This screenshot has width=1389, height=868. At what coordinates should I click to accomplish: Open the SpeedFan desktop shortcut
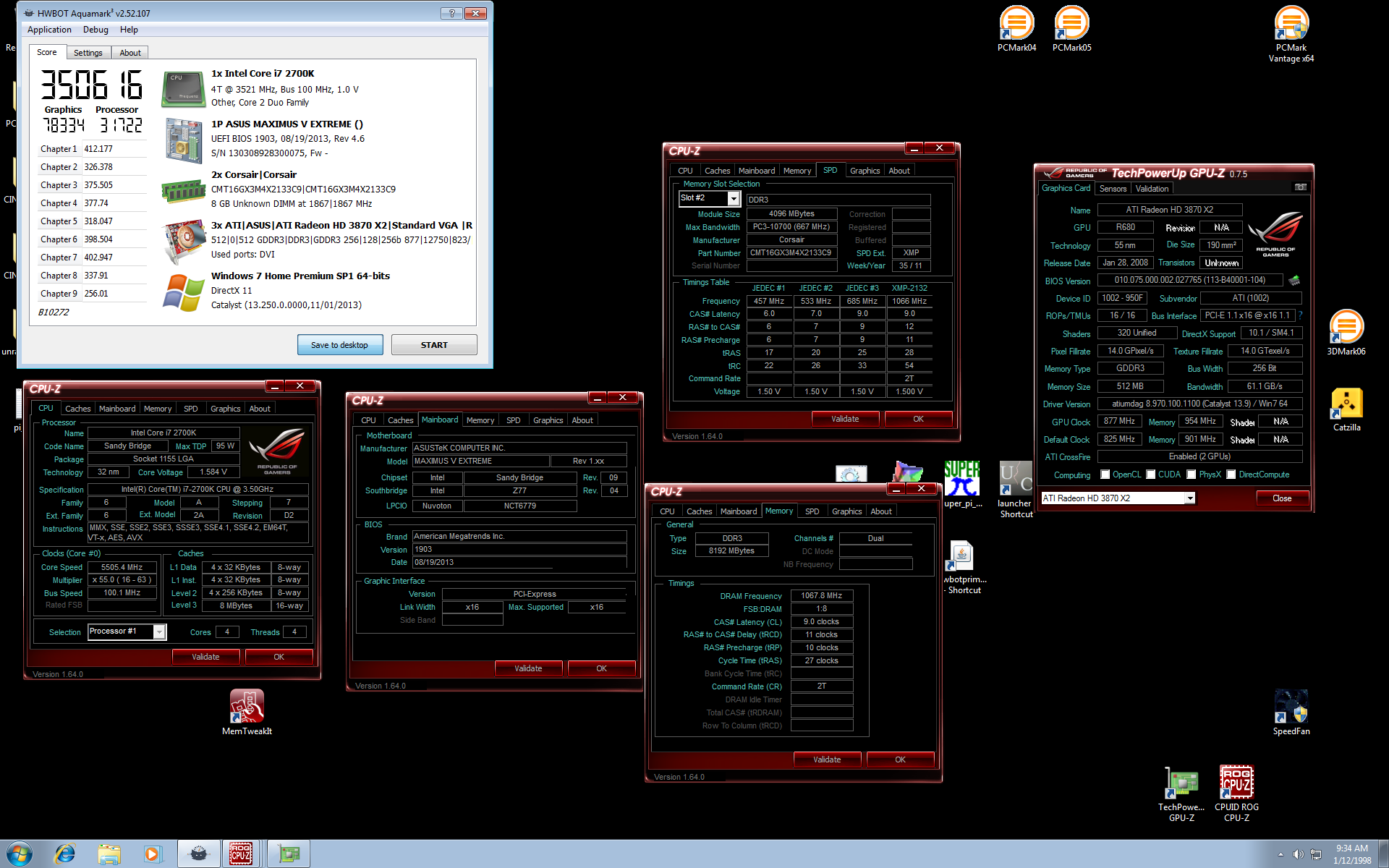point(1291,712)
